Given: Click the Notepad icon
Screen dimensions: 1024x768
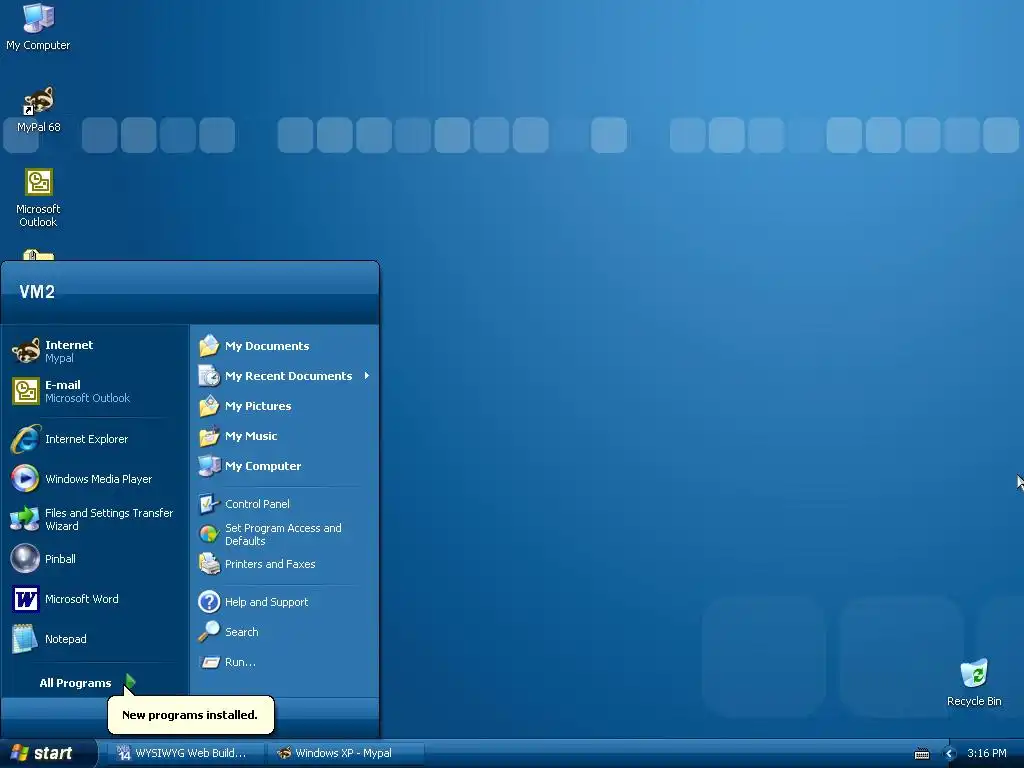Looking at the screenshot, I should (25, 639).
